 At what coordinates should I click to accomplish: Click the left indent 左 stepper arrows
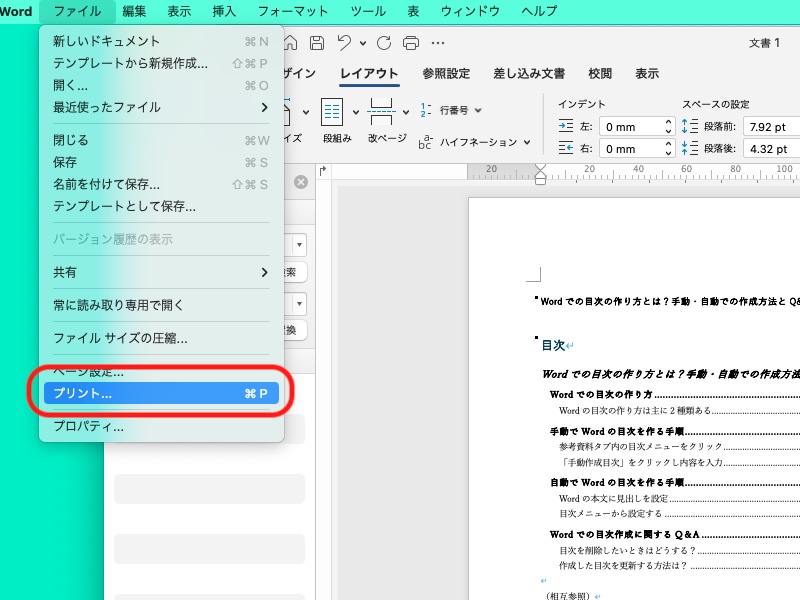pos(667,127)
